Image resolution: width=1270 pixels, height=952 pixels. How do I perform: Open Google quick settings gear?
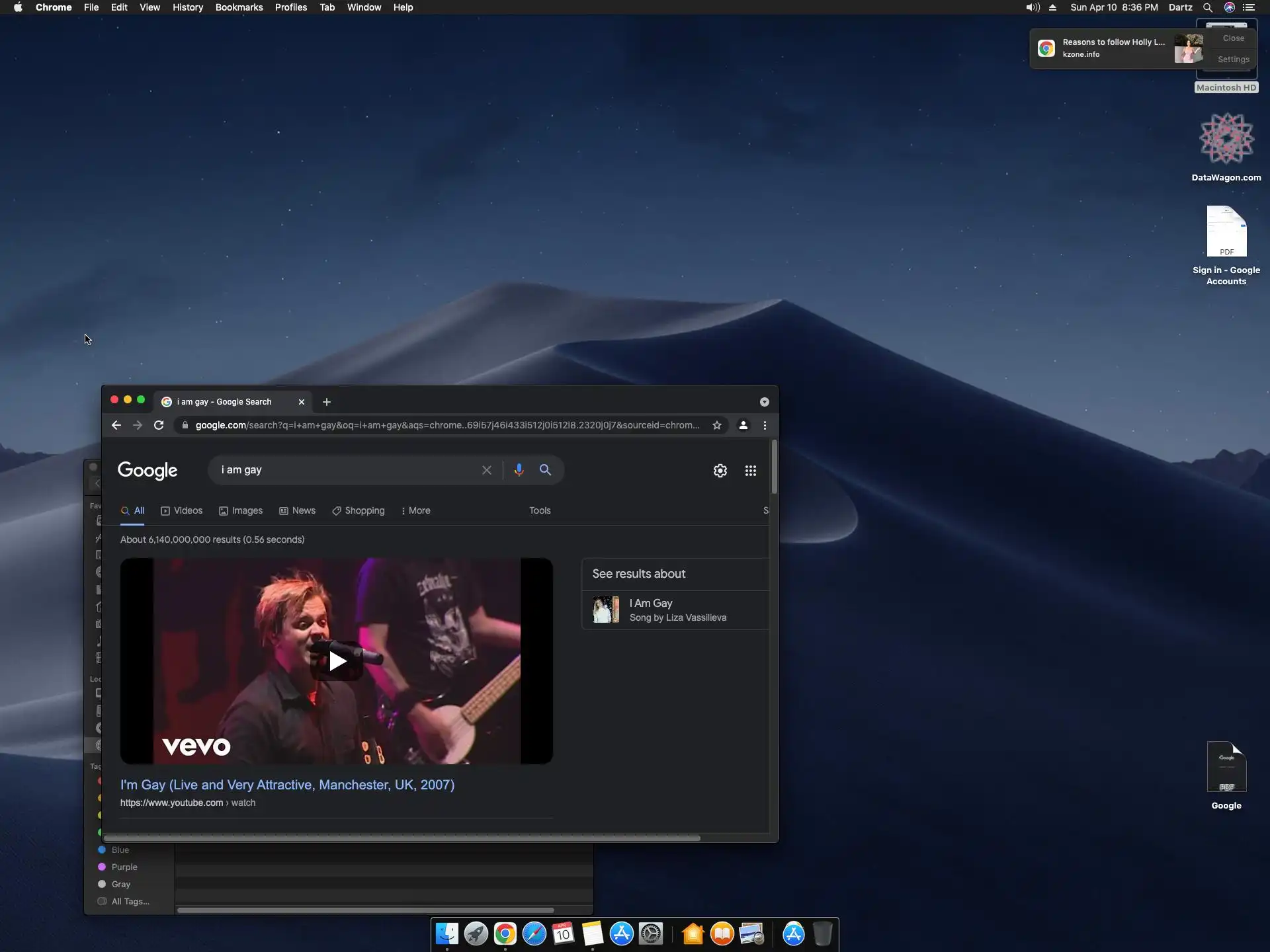click(720, 471)
